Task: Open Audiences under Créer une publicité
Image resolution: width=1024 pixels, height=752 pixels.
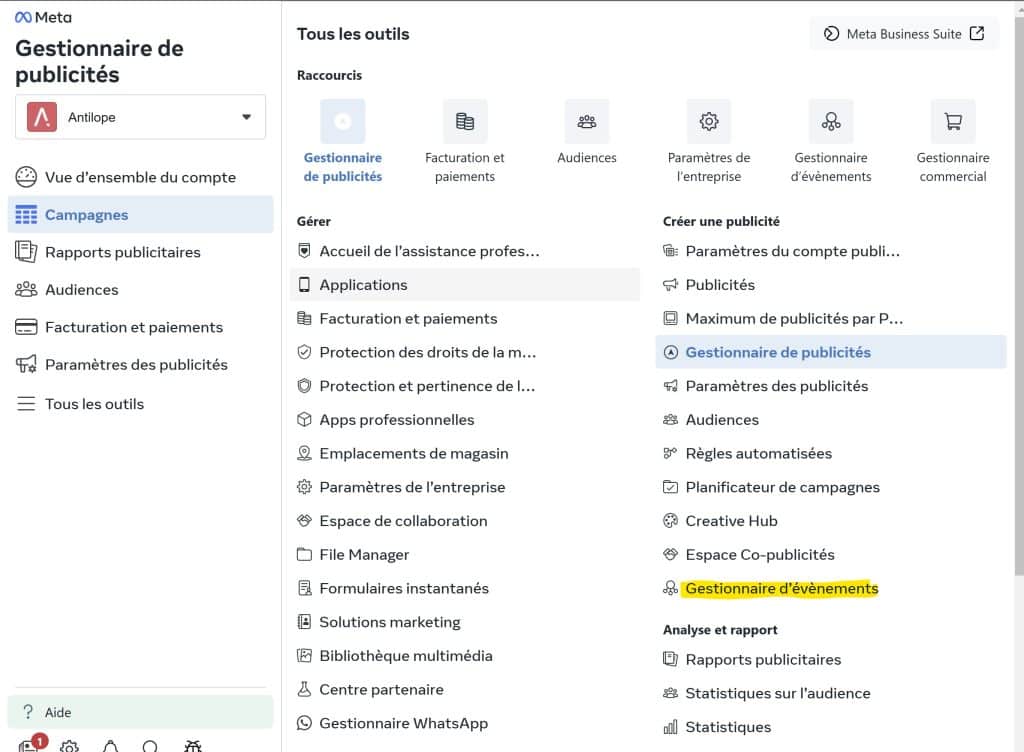Action: coord(831,420)
